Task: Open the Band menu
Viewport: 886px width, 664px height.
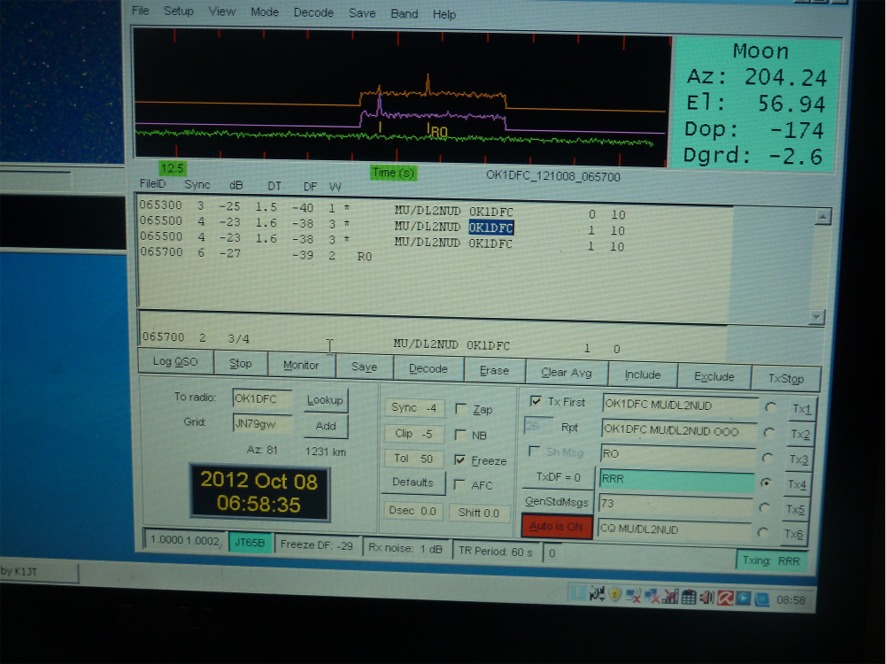Action: [405, 14]
